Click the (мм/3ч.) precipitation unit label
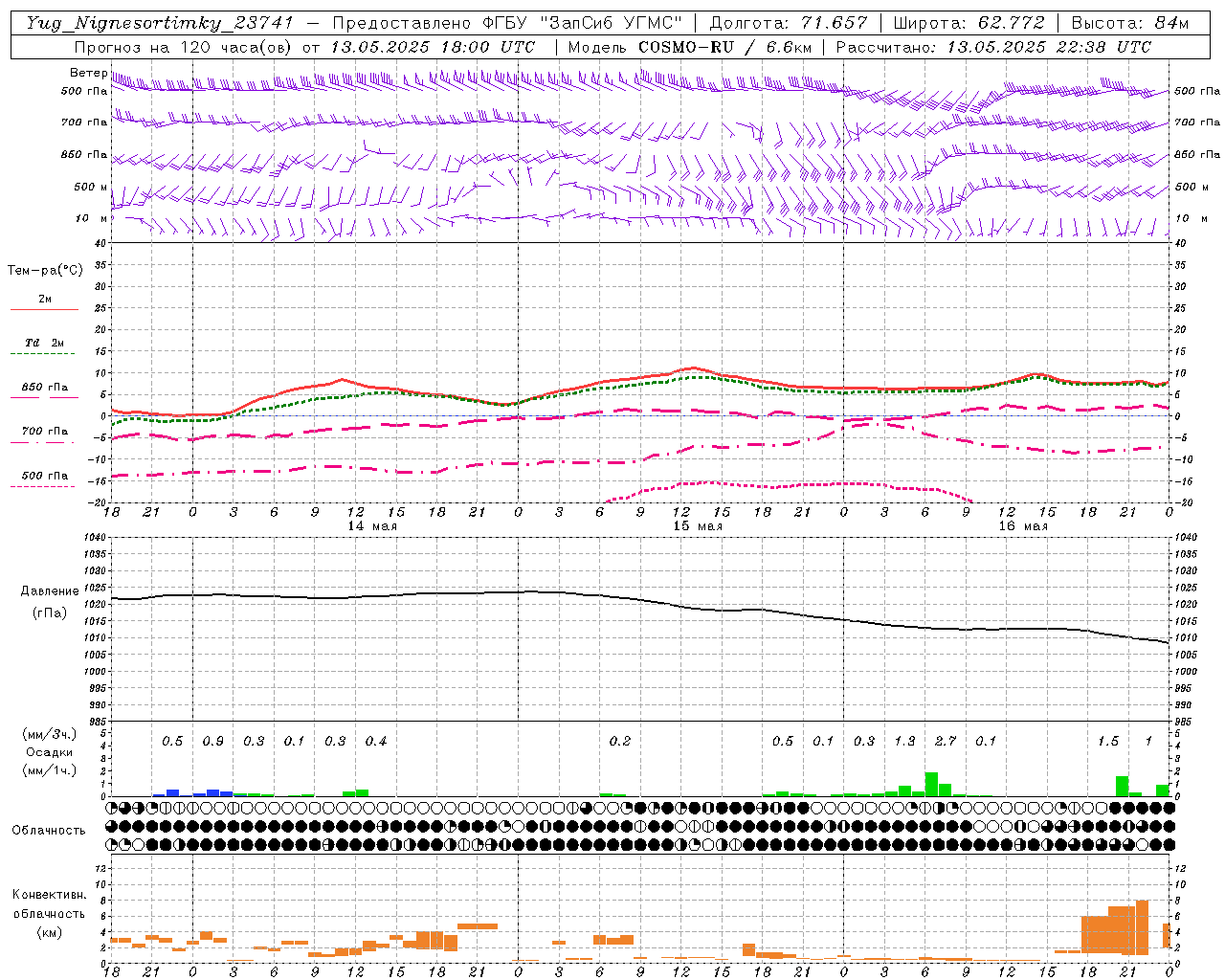This screenshot has width=1225, height=980. [x=49, y=734]
